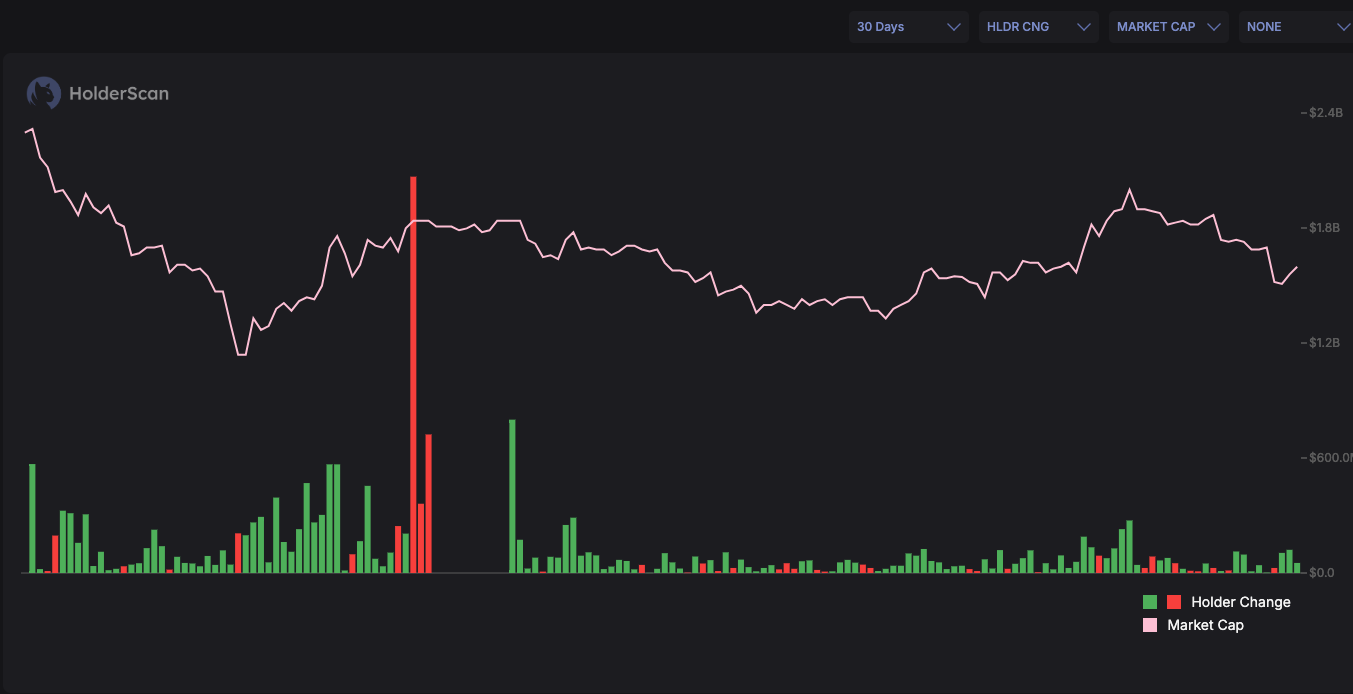The width and height of the screenshot is (1353, 694).
Task: Click the chevron on the 30 Days selector
Action: click(x=953, y=27)
